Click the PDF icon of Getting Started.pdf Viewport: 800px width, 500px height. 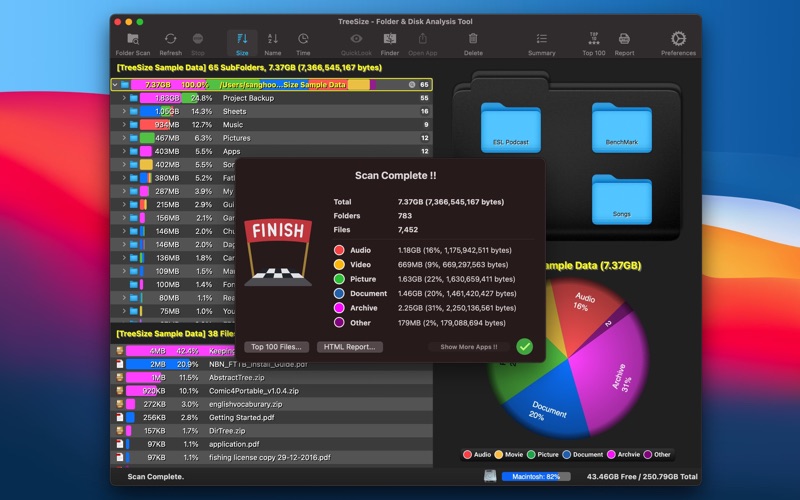coord(119,417)
